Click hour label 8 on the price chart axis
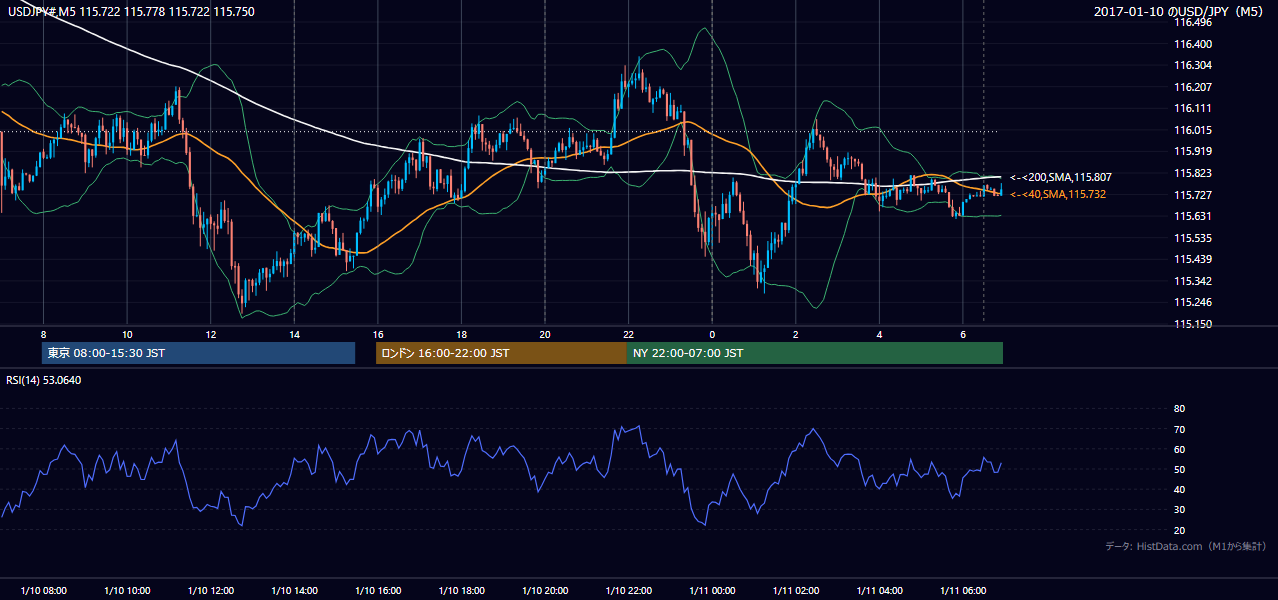Viewport: 1278px width, 600px height. point(43,334)
